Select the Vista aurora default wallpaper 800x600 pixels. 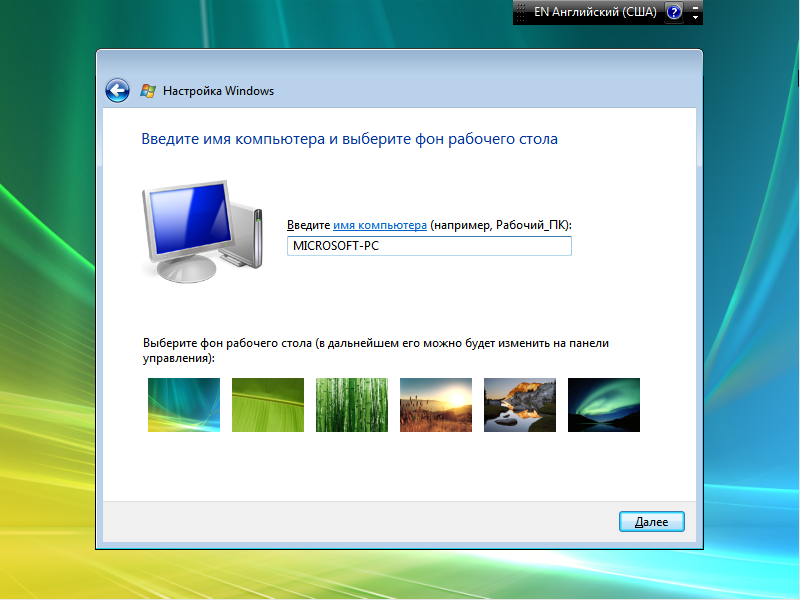(x=184, y=405)
